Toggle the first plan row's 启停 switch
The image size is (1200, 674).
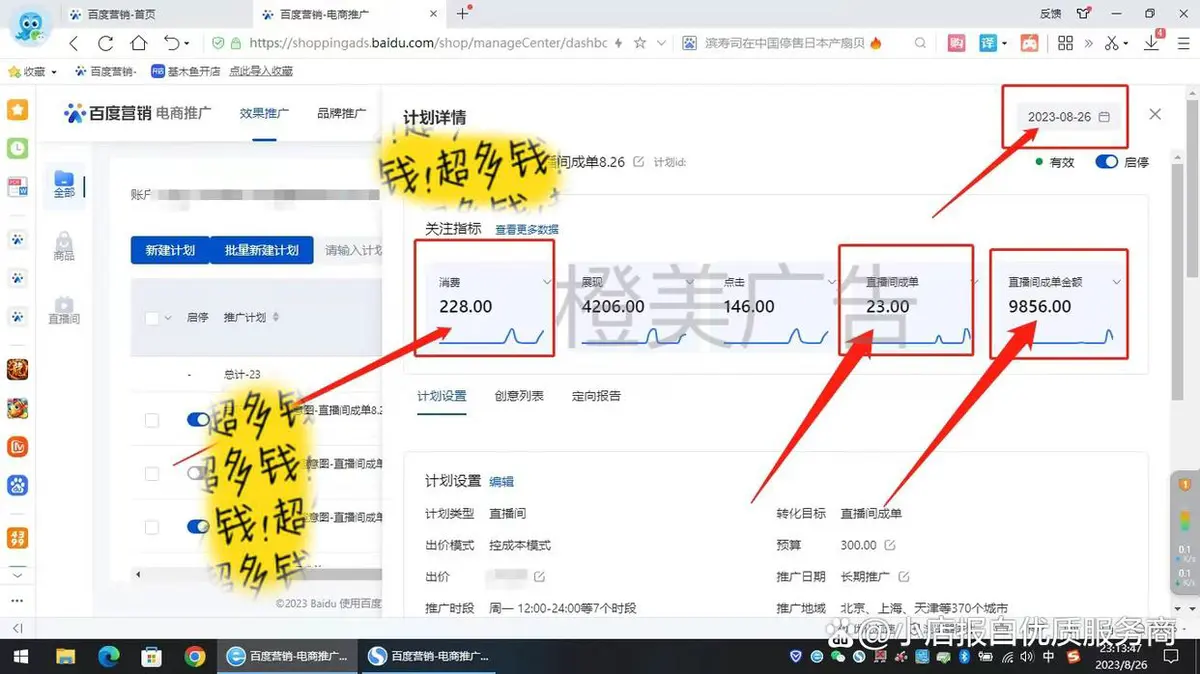pos(197,420)
